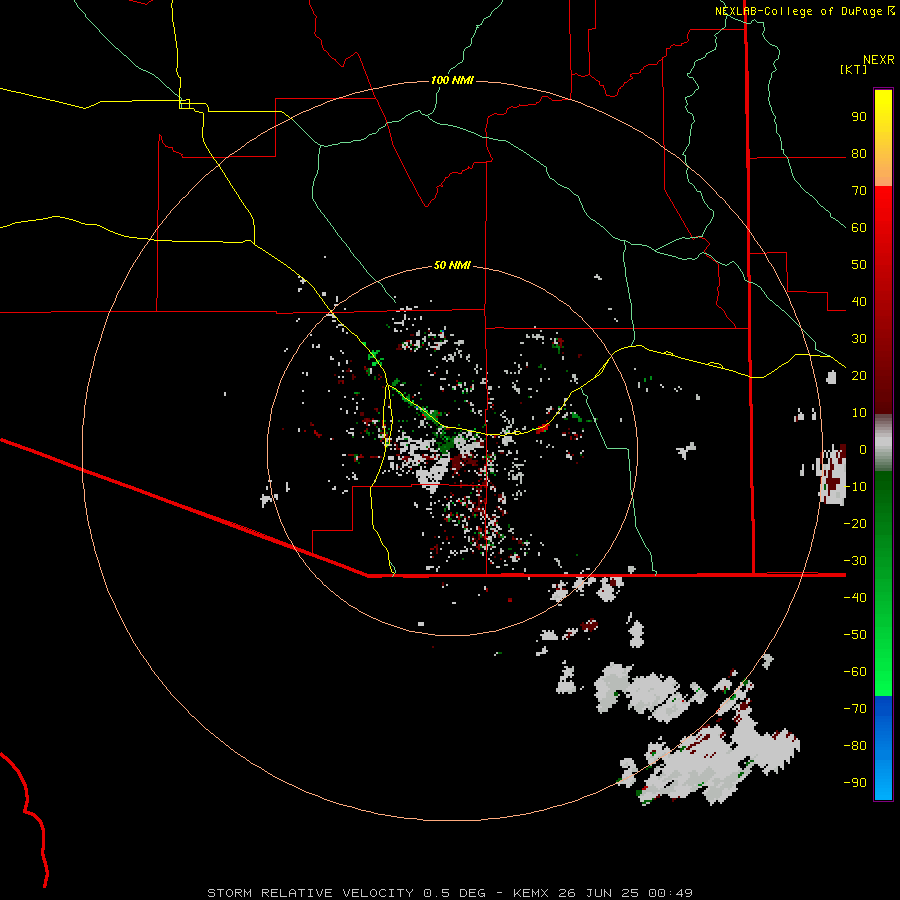
Task: Click the -10 value on the velocity scale
Action: pyautogui.click(x=855, y=487)
